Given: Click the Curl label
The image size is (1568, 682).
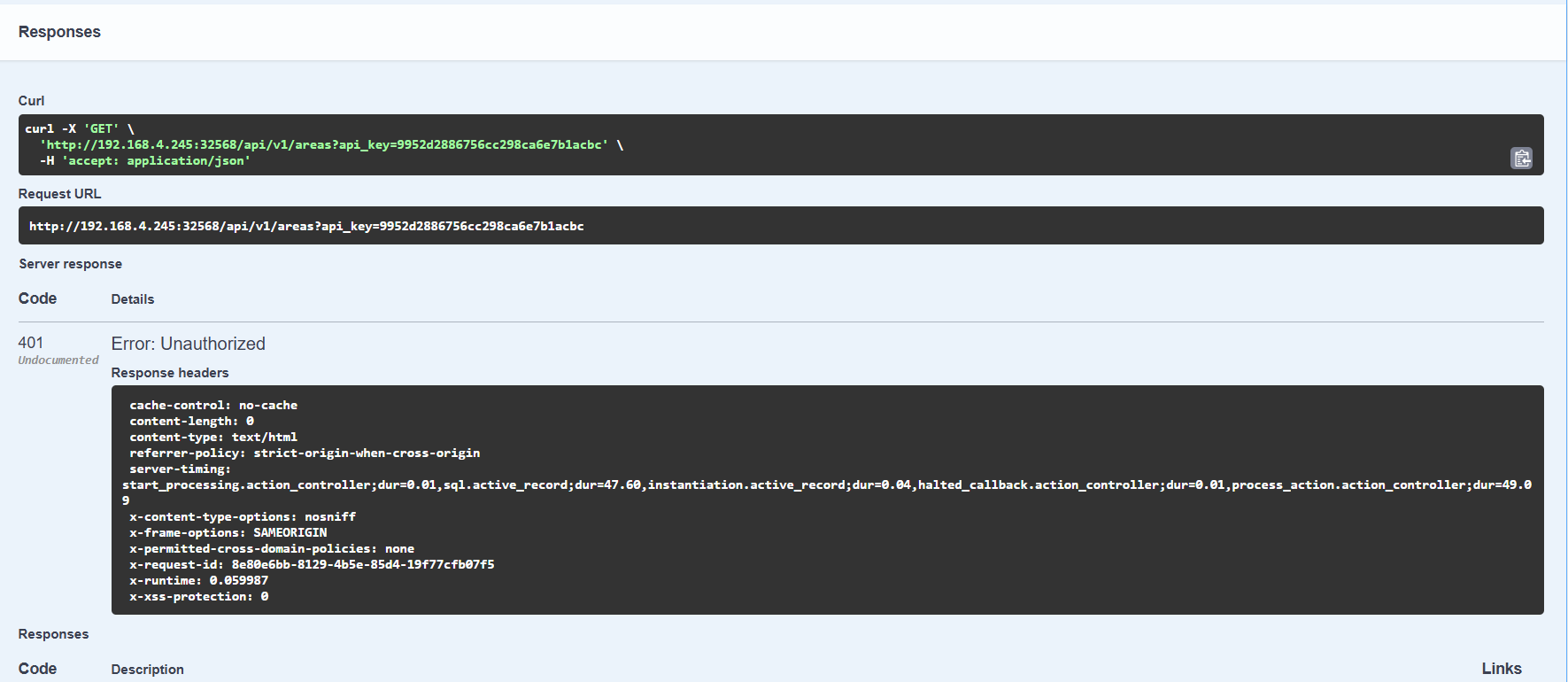Looking at the screenshot, I should 31,101.
